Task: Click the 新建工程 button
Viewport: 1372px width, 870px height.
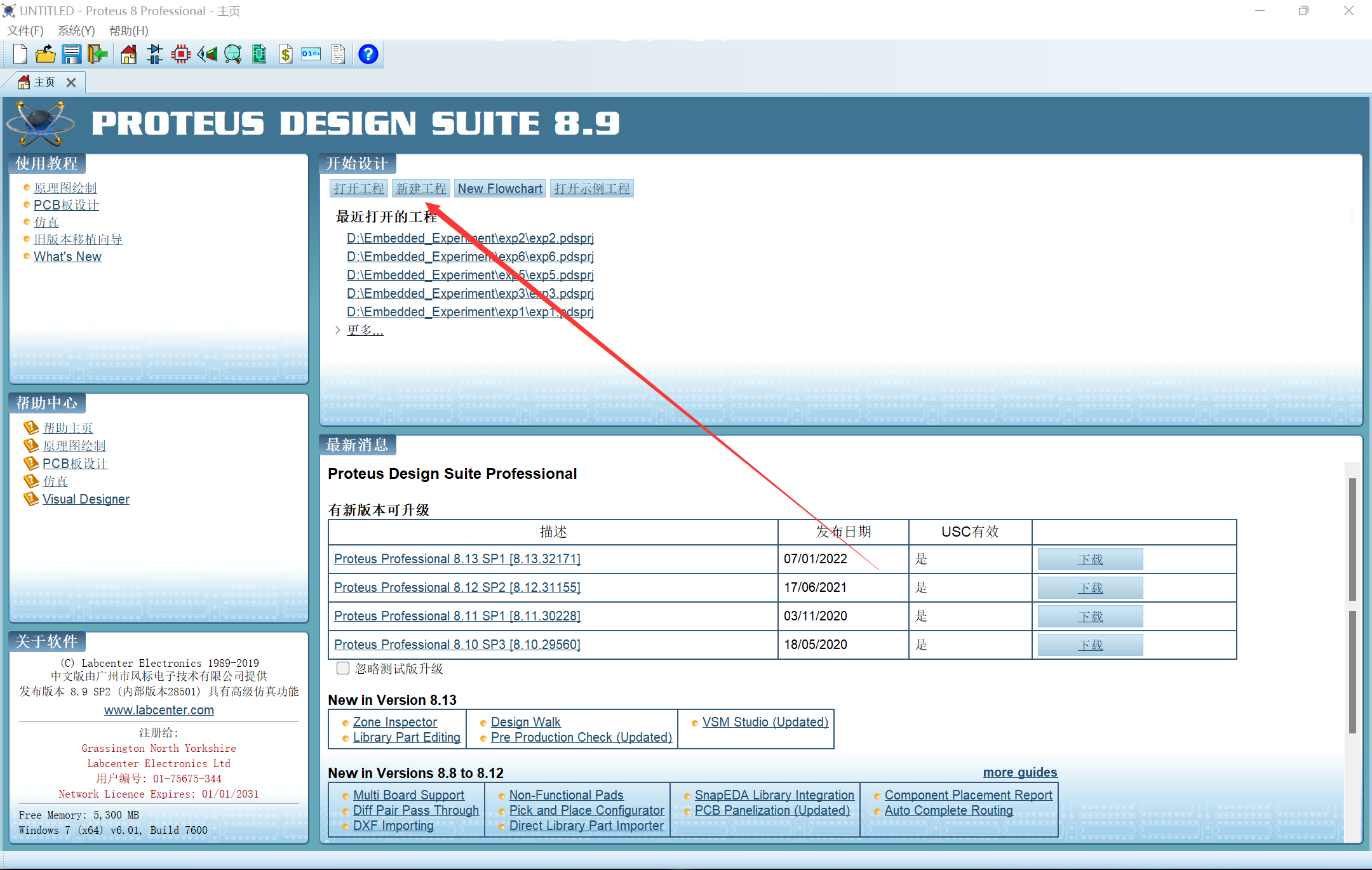Action: click(421, 189)
